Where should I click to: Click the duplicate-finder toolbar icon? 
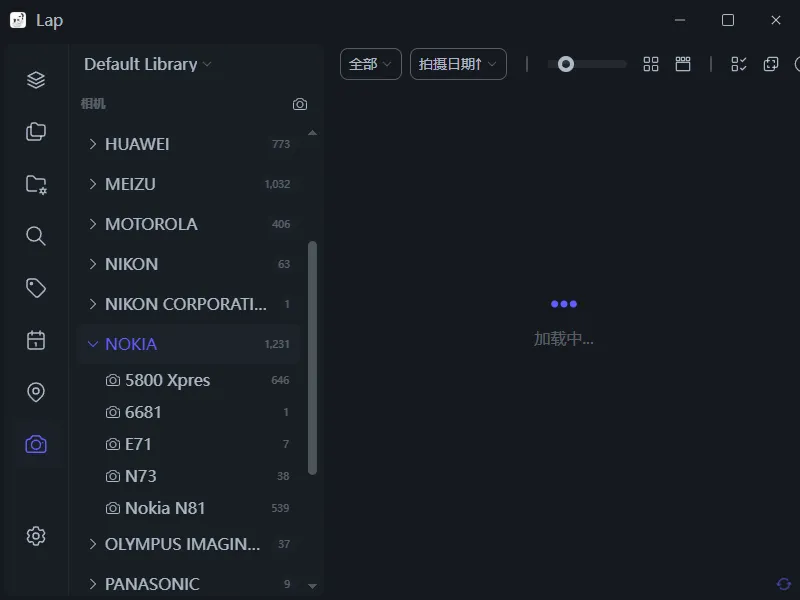[x=771, y=64]
